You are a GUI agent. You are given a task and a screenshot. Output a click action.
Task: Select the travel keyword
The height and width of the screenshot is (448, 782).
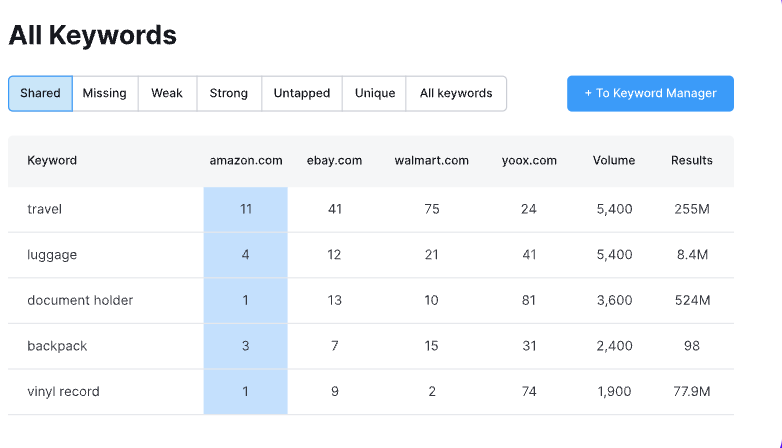point(44,209)
